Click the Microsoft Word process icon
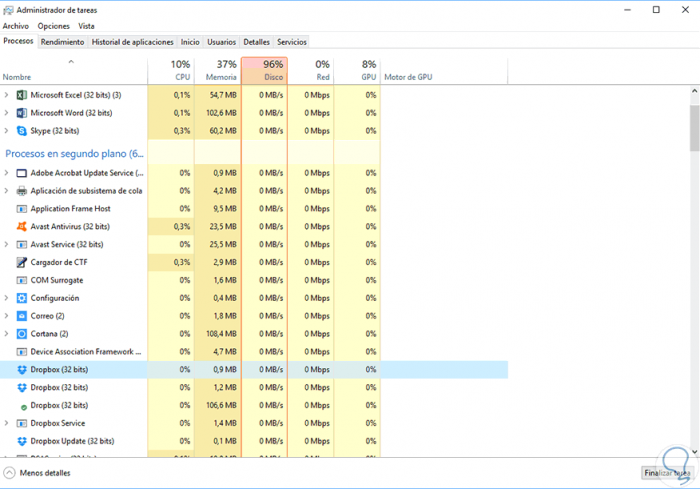The height and width of the screenshot is (489, 700). point(21,113)
